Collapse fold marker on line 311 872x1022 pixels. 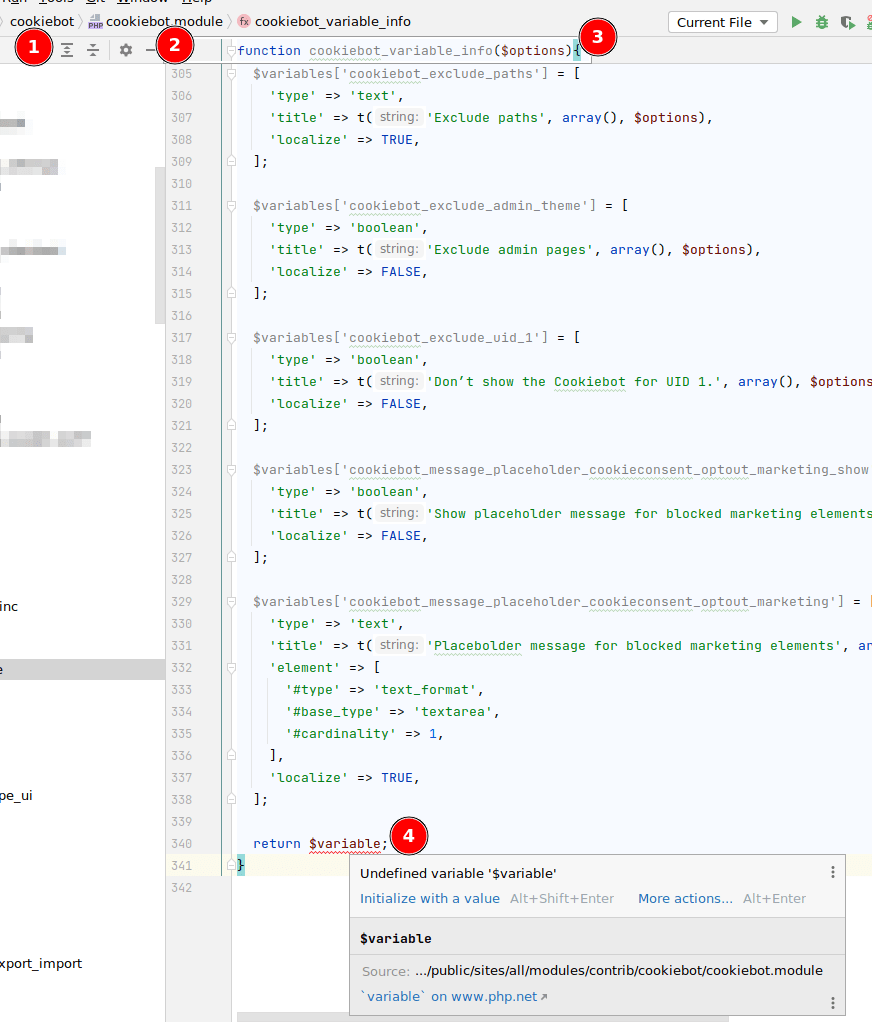tap(231, 205)
